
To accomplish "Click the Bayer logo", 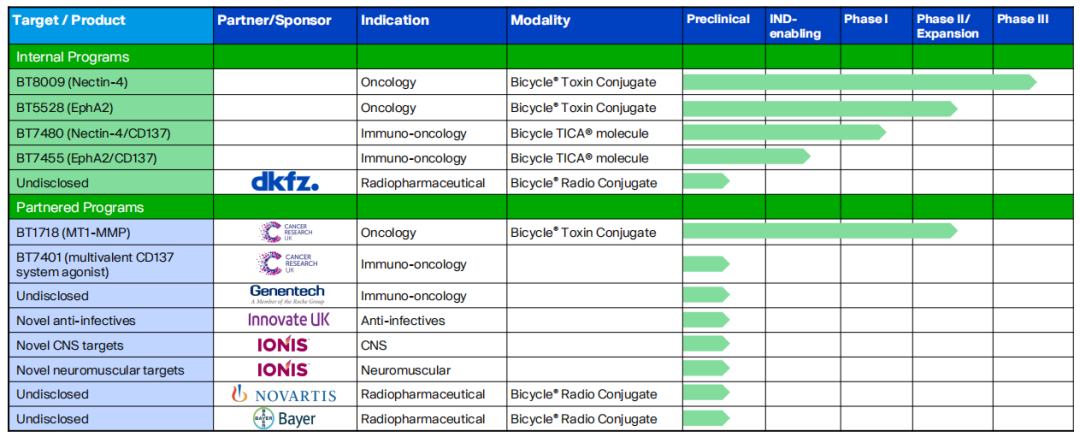I will coord(285,419).
